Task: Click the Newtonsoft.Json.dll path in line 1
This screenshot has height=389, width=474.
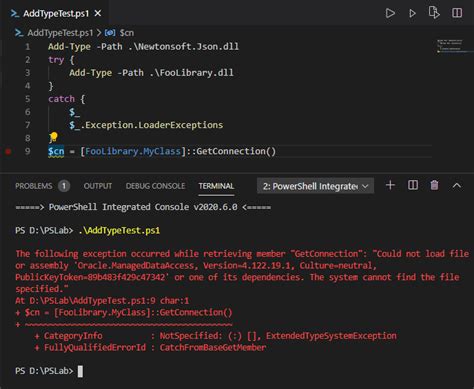Action: coord(184,47)
